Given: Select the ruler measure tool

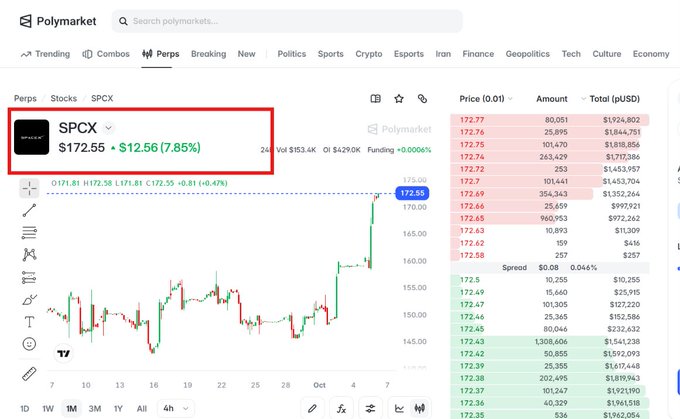Looking at the screenshot, I should tap(29, 374).
